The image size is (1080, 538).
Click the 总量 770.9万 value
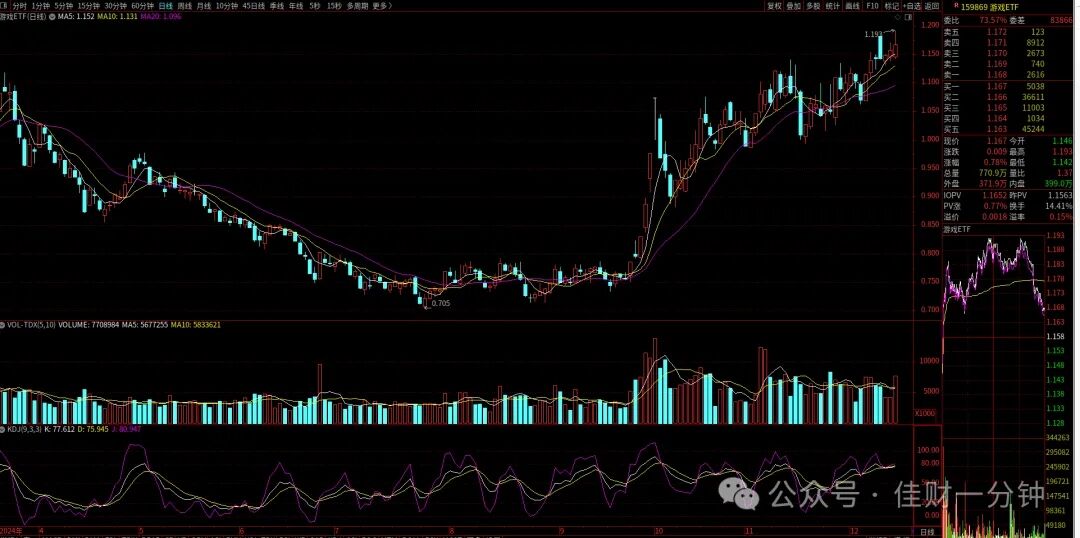(995, 173)
